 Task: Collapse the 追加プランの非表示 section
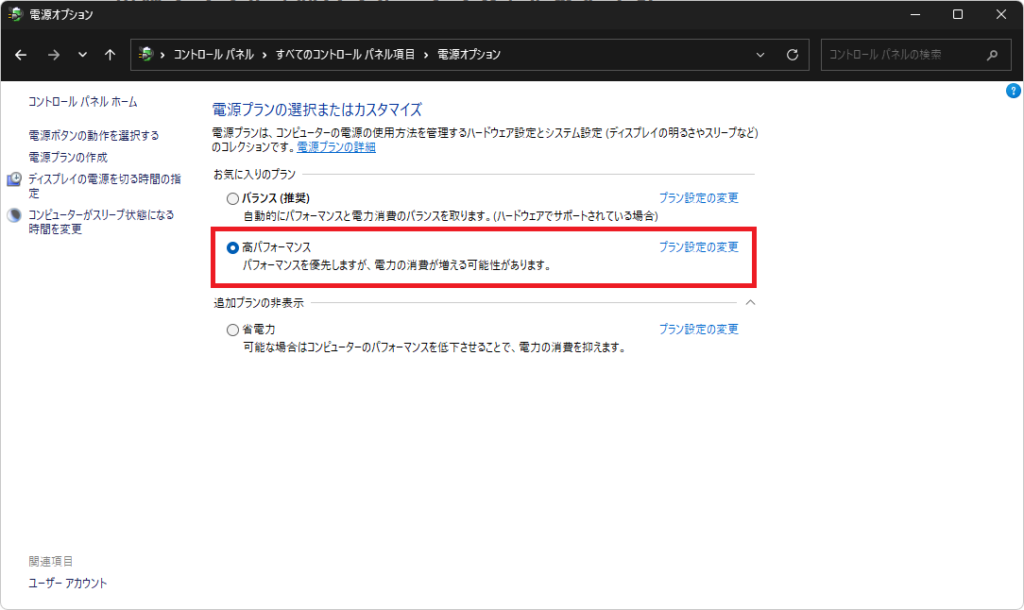tap(750, 302)
